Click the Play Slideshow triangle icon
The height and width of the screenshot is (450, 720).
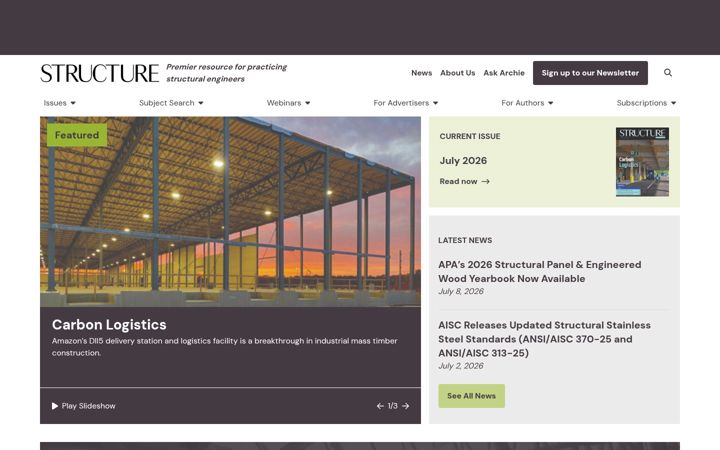tap(55, 406)
